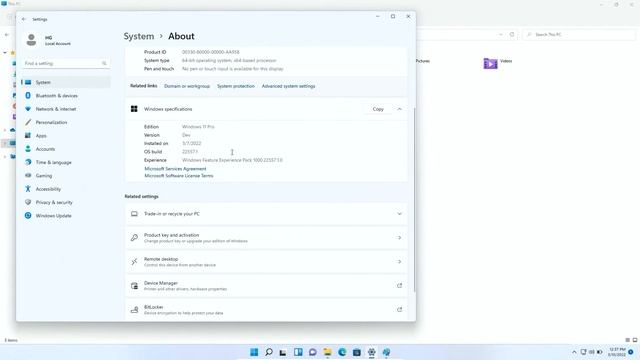Open System protection link
640x360 pixels.
pyautogui.click(x=236, y=86)
